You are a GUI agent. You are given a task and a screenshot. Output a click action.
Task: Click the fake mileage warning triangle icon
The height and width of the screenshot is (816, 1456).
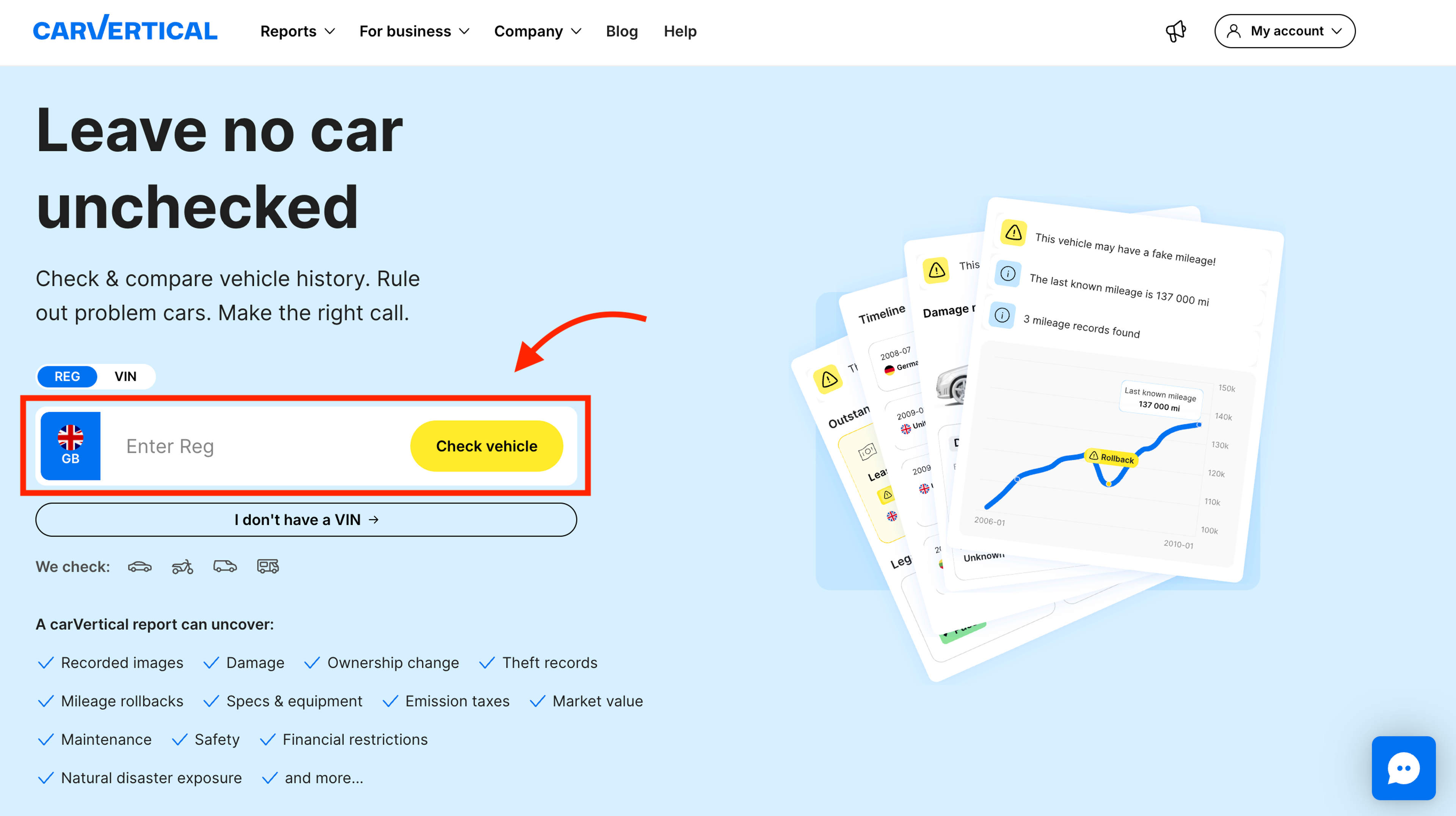click(1014, 232)
